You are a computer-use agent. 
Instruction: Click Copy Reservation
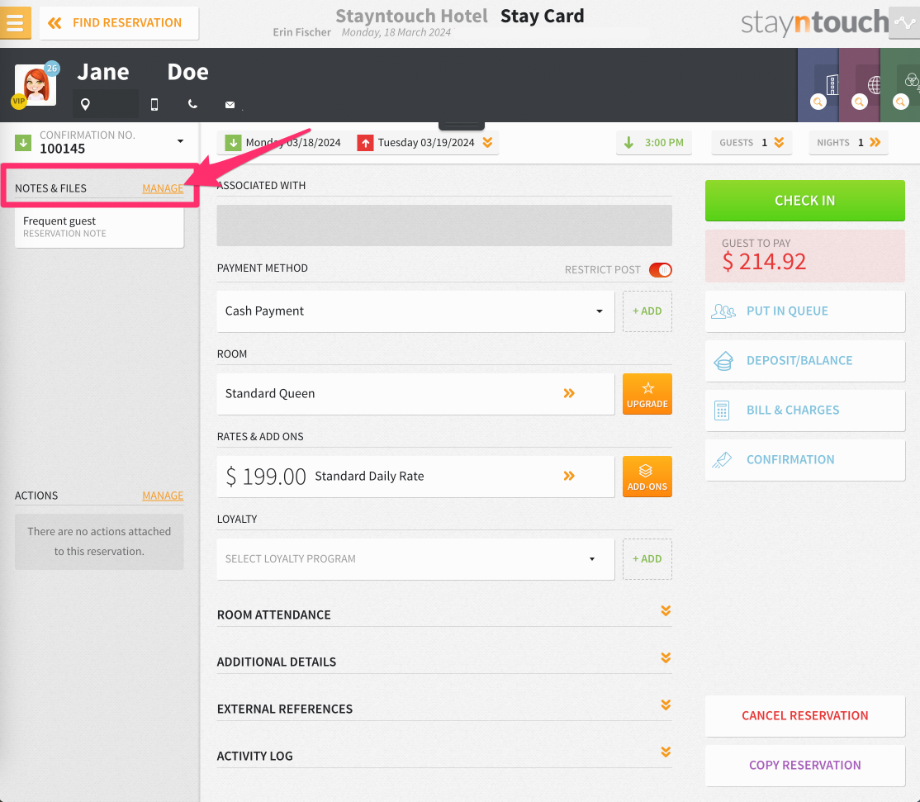click(805, 766)
